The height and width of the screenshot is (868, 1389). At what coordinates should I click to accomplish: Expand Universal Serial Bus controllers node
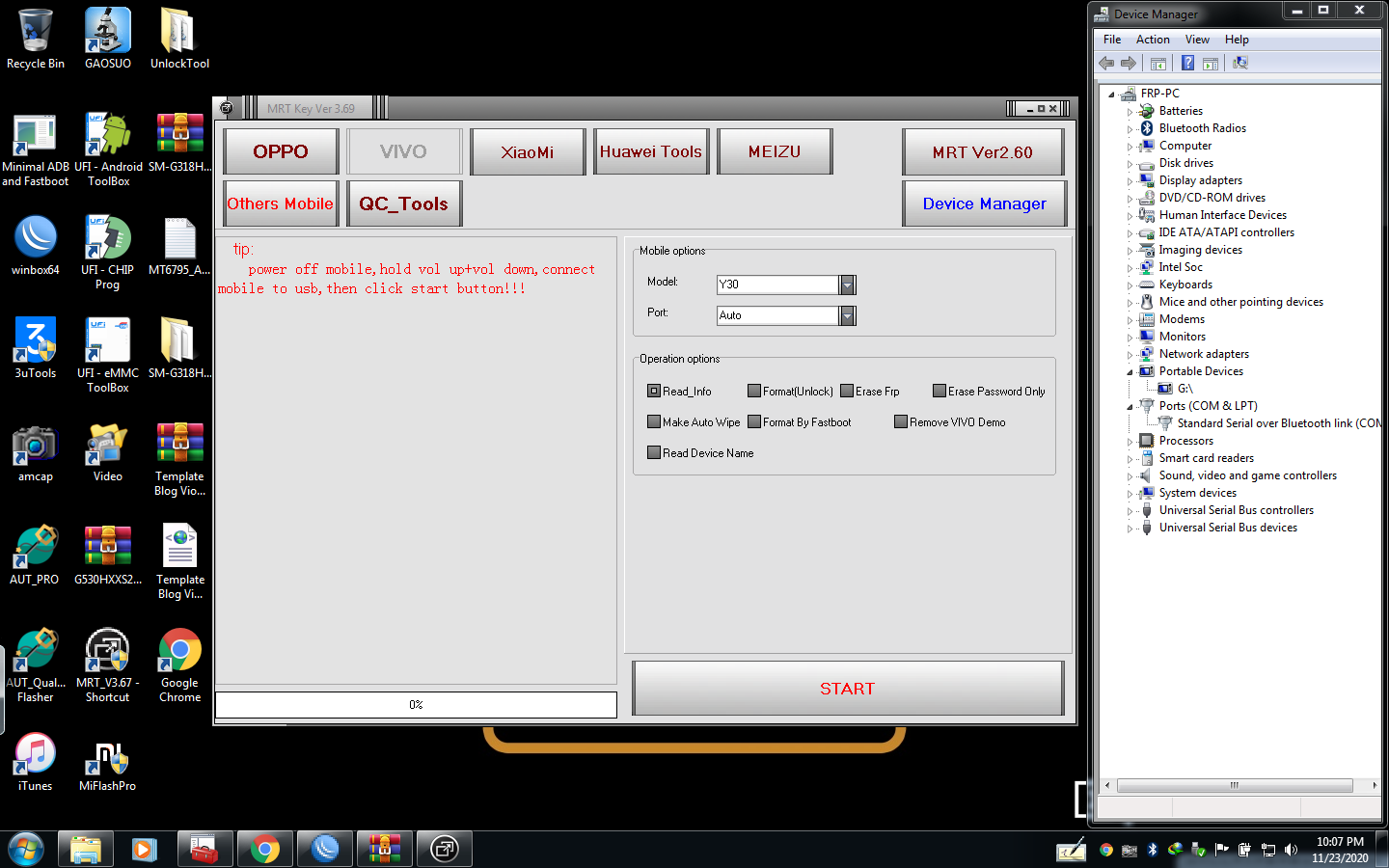[1130, 511]
